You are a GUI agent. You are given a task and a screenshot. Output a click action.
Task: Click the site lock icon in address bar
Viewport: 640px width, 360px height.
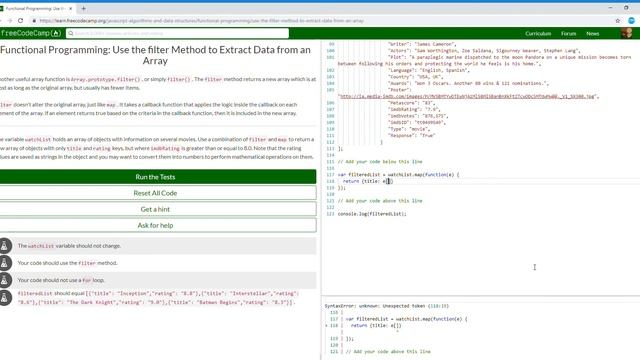point(34,20)
